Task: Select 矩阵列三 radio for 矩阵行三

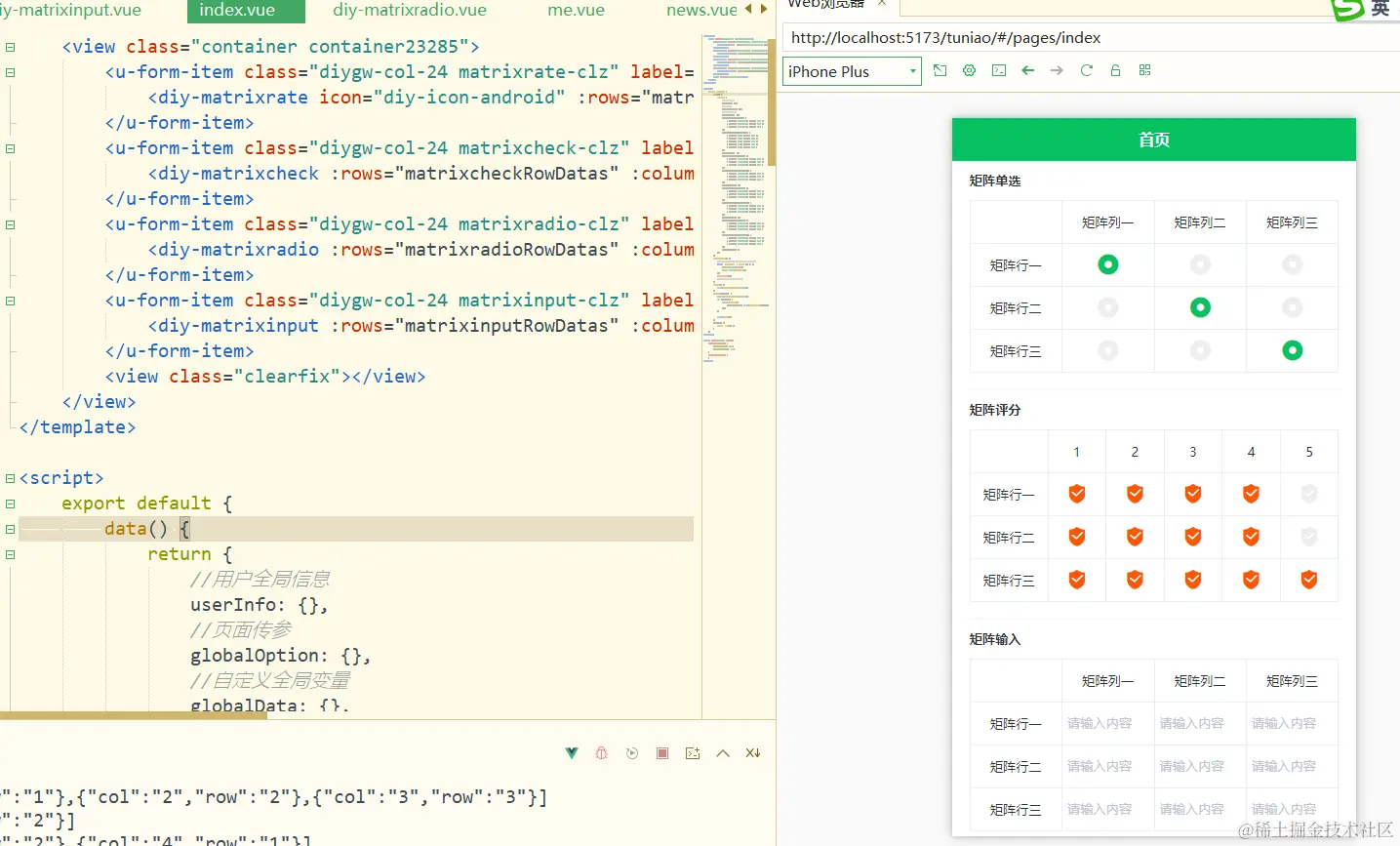Action: 1293,350
